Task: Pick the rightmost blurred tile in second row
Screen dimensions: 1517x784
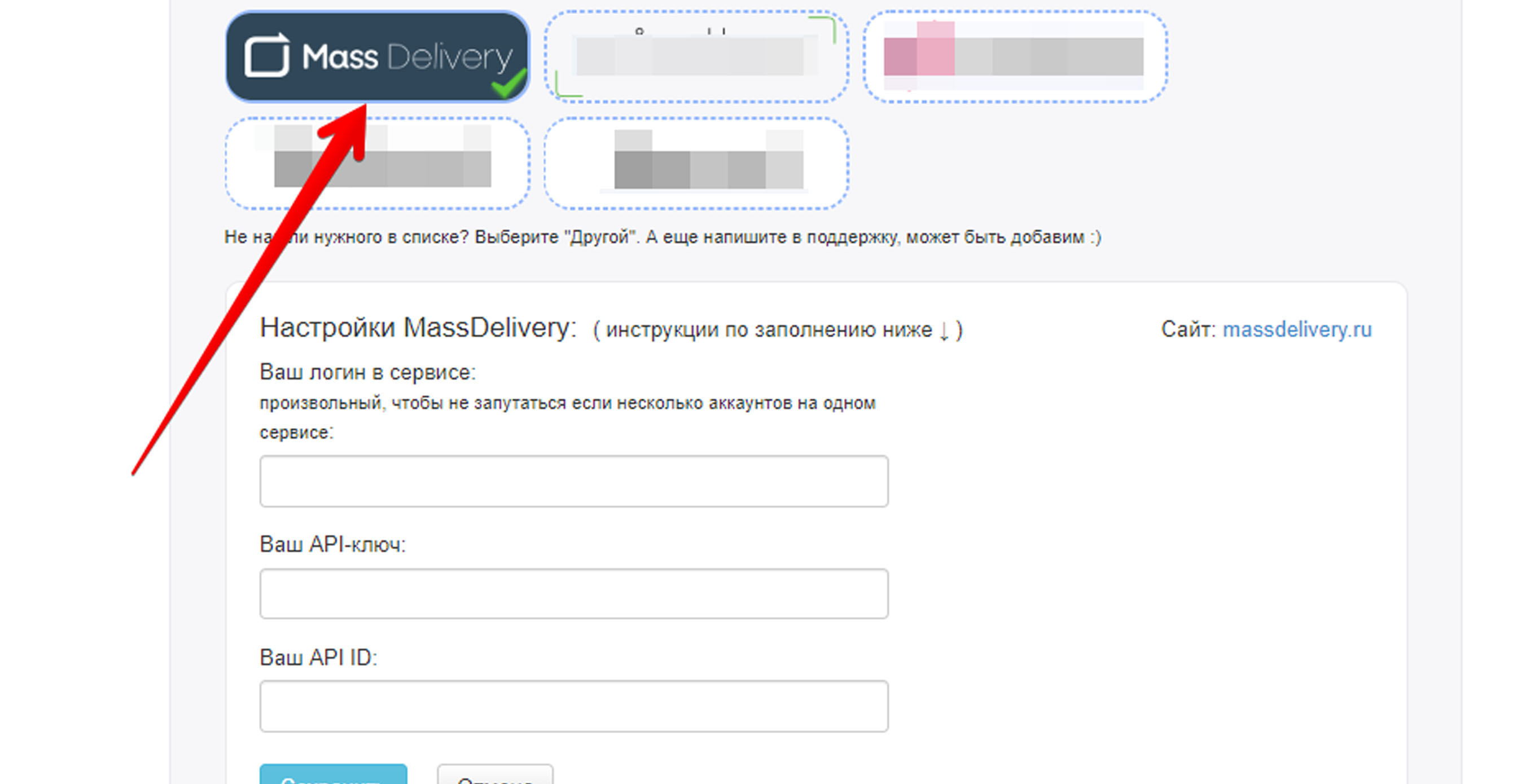Action: pos(695,163)
